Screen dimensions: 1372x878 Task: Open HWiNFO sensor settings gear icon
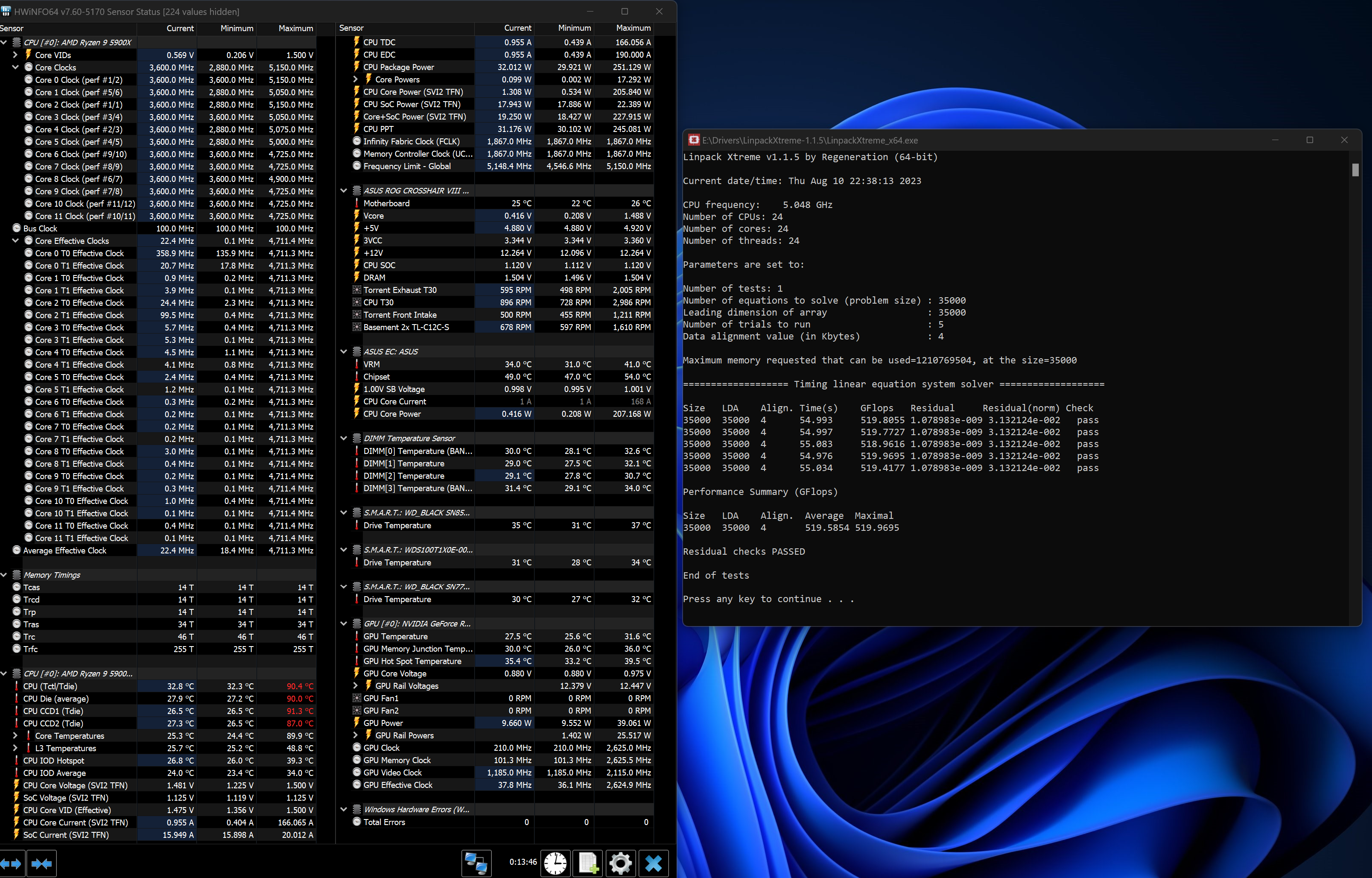(621, 863)
